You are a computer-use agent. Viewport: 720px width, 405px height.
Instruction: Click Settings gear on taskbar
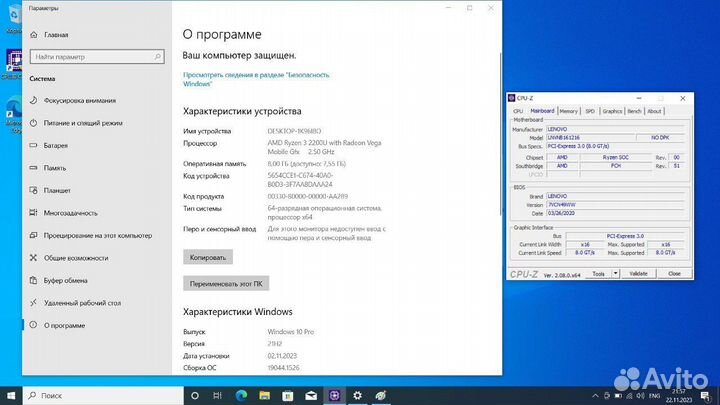pyautogui.click(x=357, y=395)
